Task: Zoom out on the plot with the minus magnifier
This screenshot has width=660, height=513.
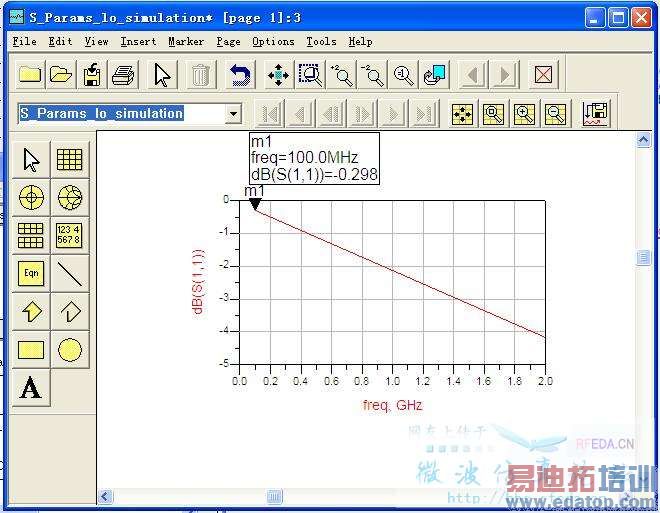Action: [x=555, y=114]
